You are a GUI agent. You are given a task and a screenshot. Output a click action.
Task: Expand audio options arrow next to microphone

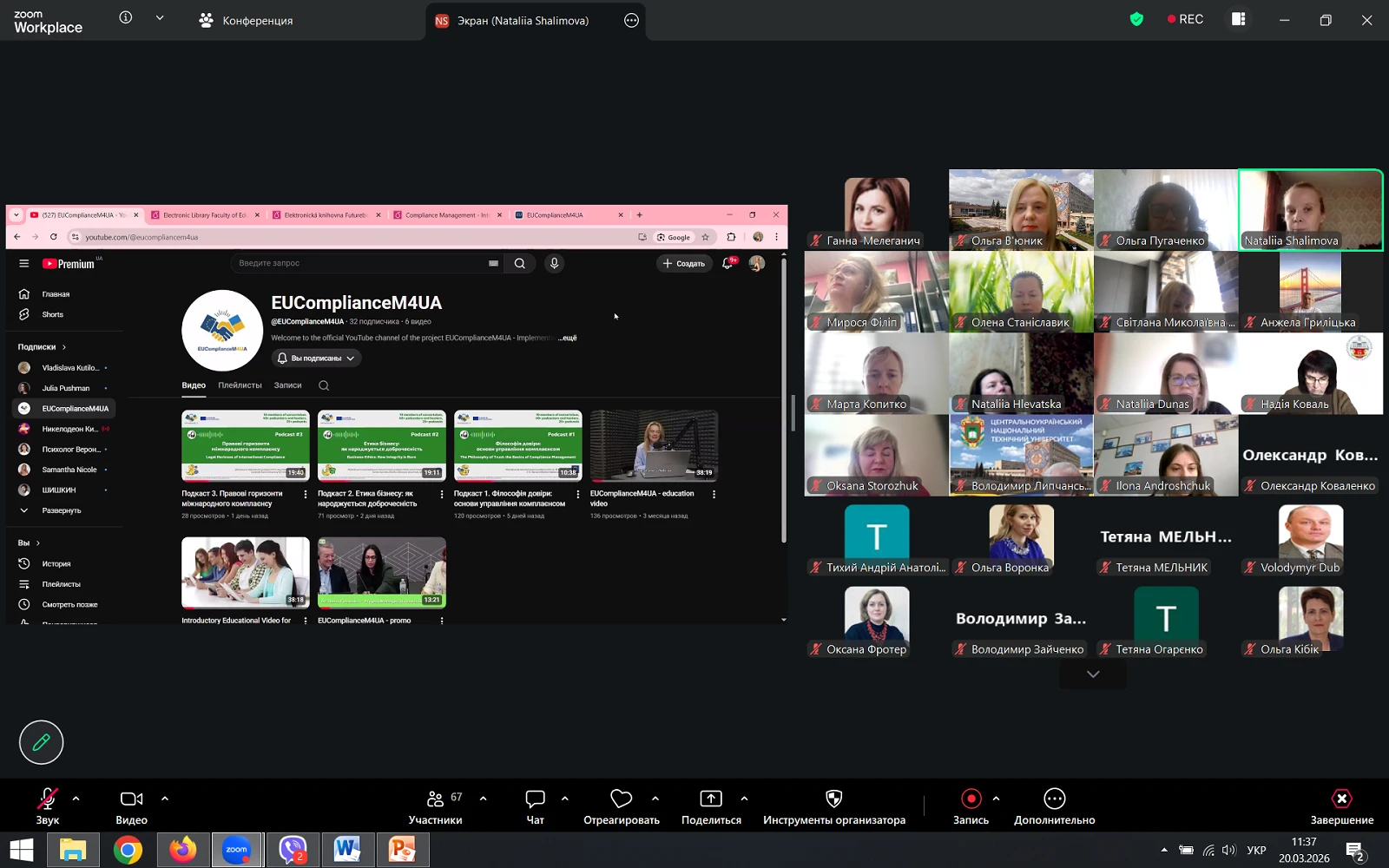coord(76,799)
